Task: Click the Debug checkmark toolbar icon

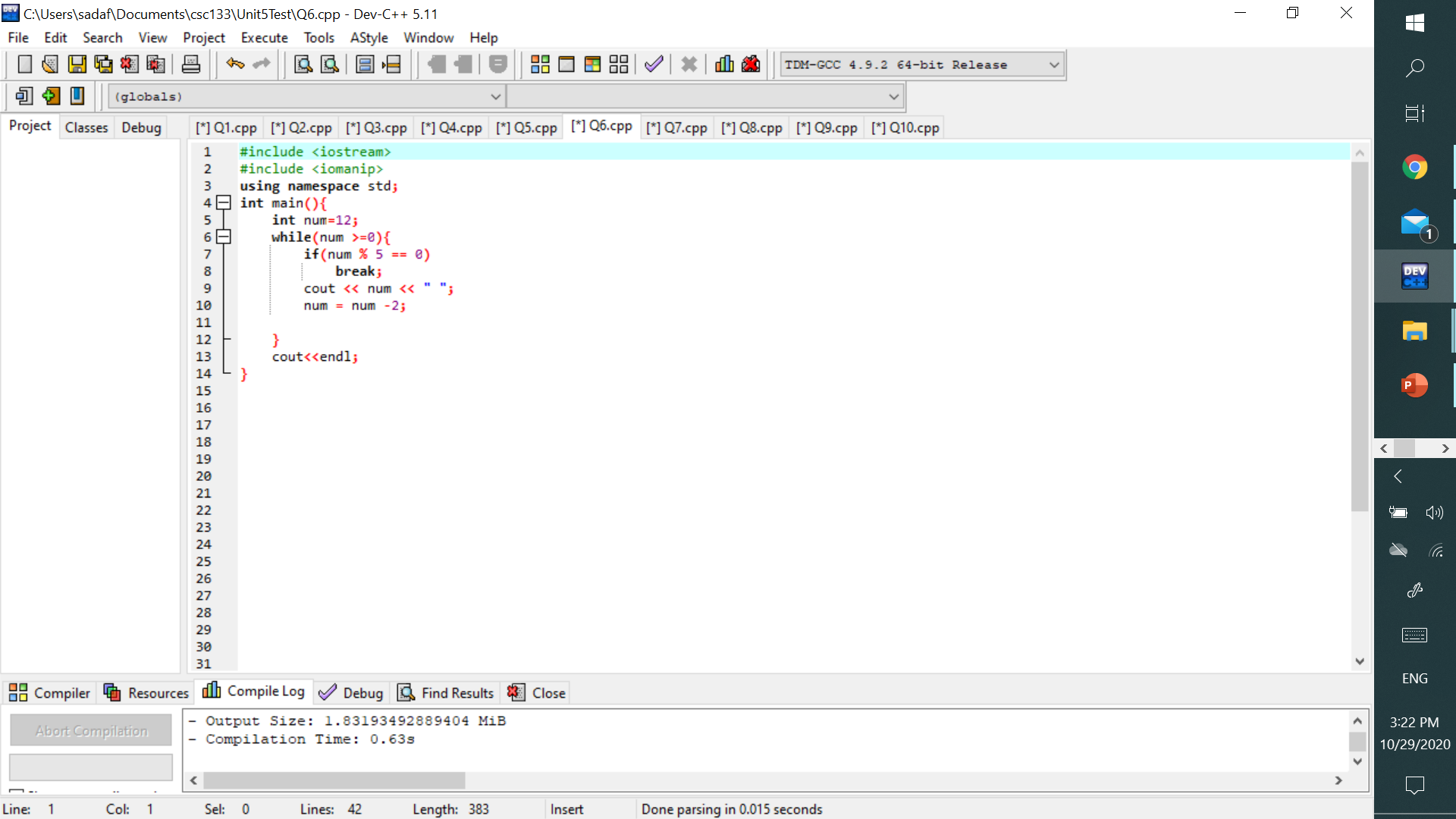Action: coord(654,64)
